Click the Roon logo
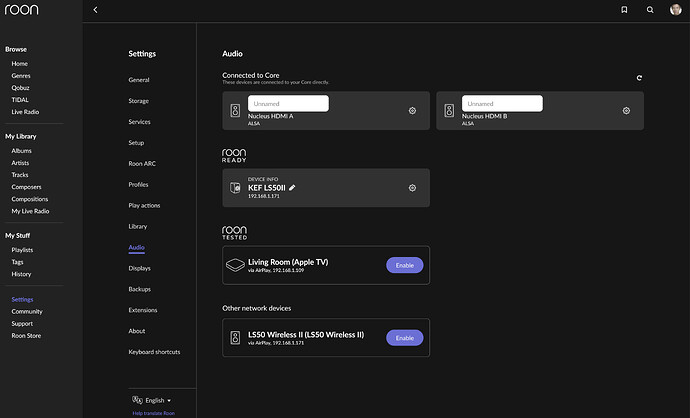690x418 pixels. (x=22, y=10)
